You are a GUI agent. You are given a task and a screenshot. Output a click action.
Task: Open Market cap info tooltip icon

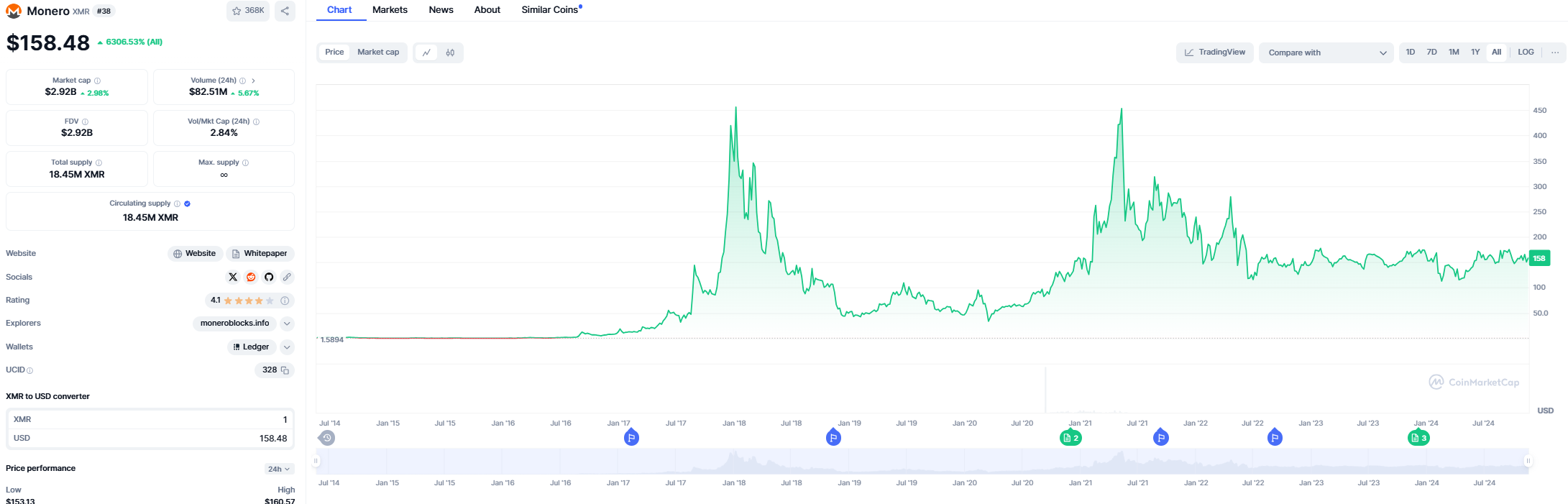tap(98, 81)
